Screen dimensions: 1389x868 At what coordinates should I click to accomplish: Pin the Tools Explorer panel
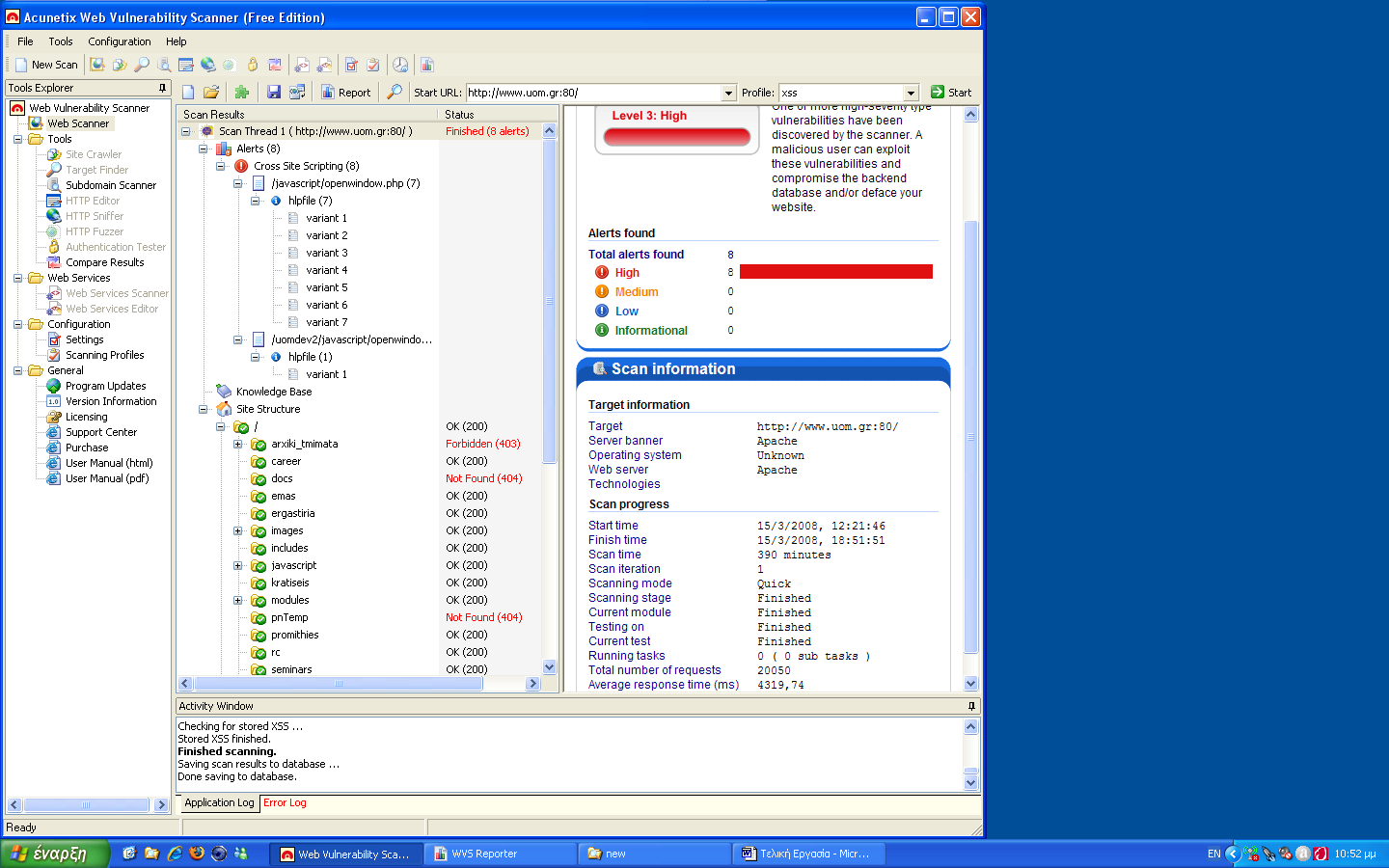click(162, 88)
